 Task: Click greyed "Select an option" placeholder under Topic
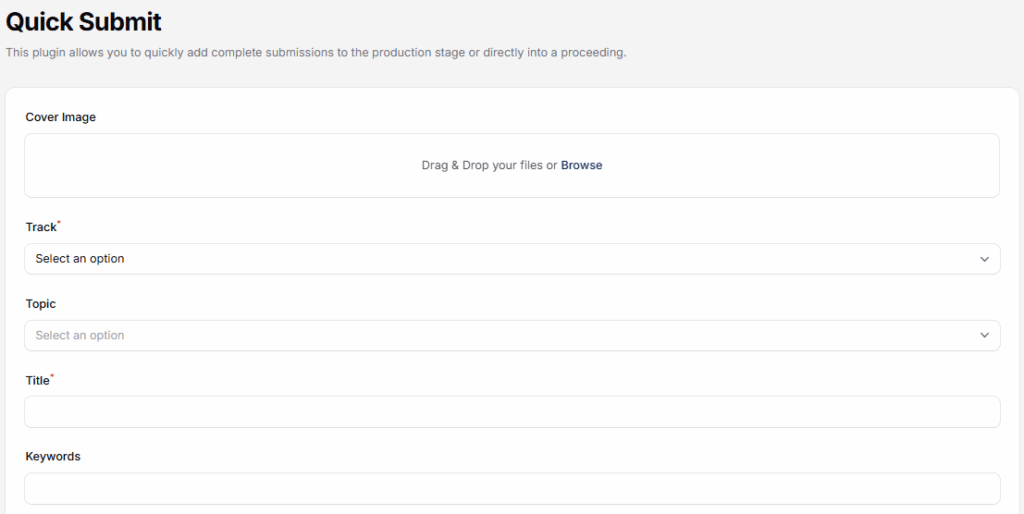coord(80,335)
